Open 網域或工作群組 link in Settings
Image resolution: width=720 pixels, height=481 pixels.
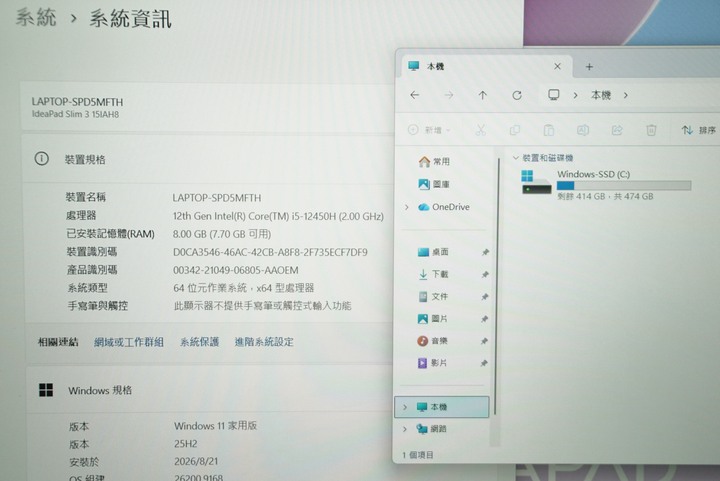[x=129, y=342]
